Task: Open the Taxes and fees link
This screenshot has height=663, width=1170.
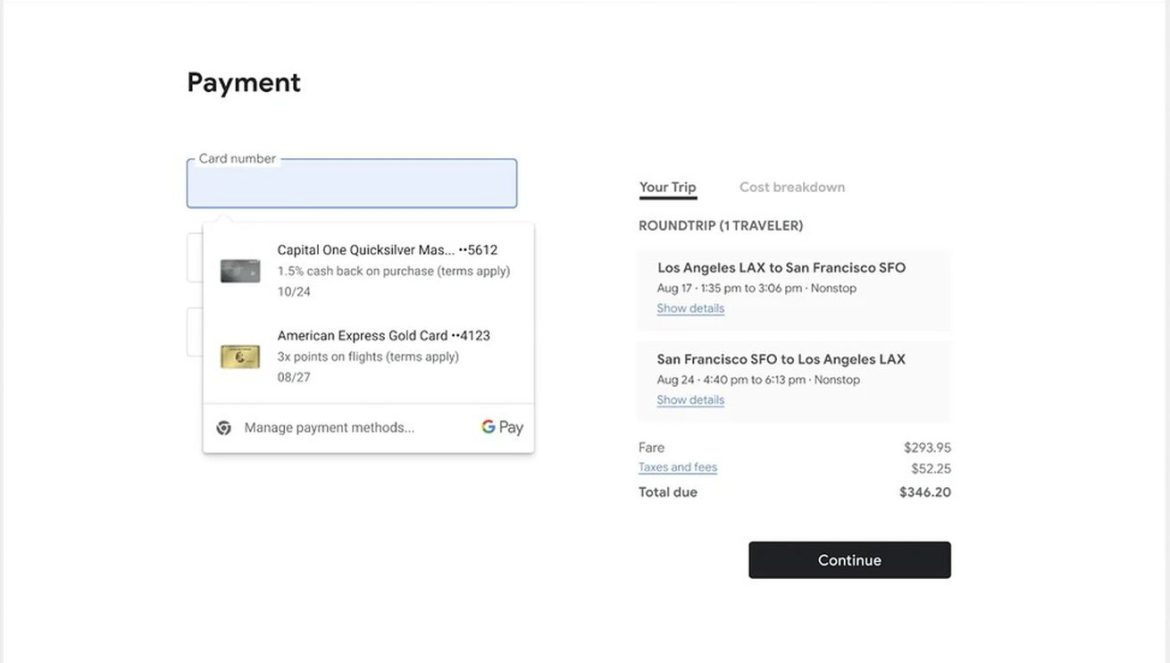Action: pos(678,467)
